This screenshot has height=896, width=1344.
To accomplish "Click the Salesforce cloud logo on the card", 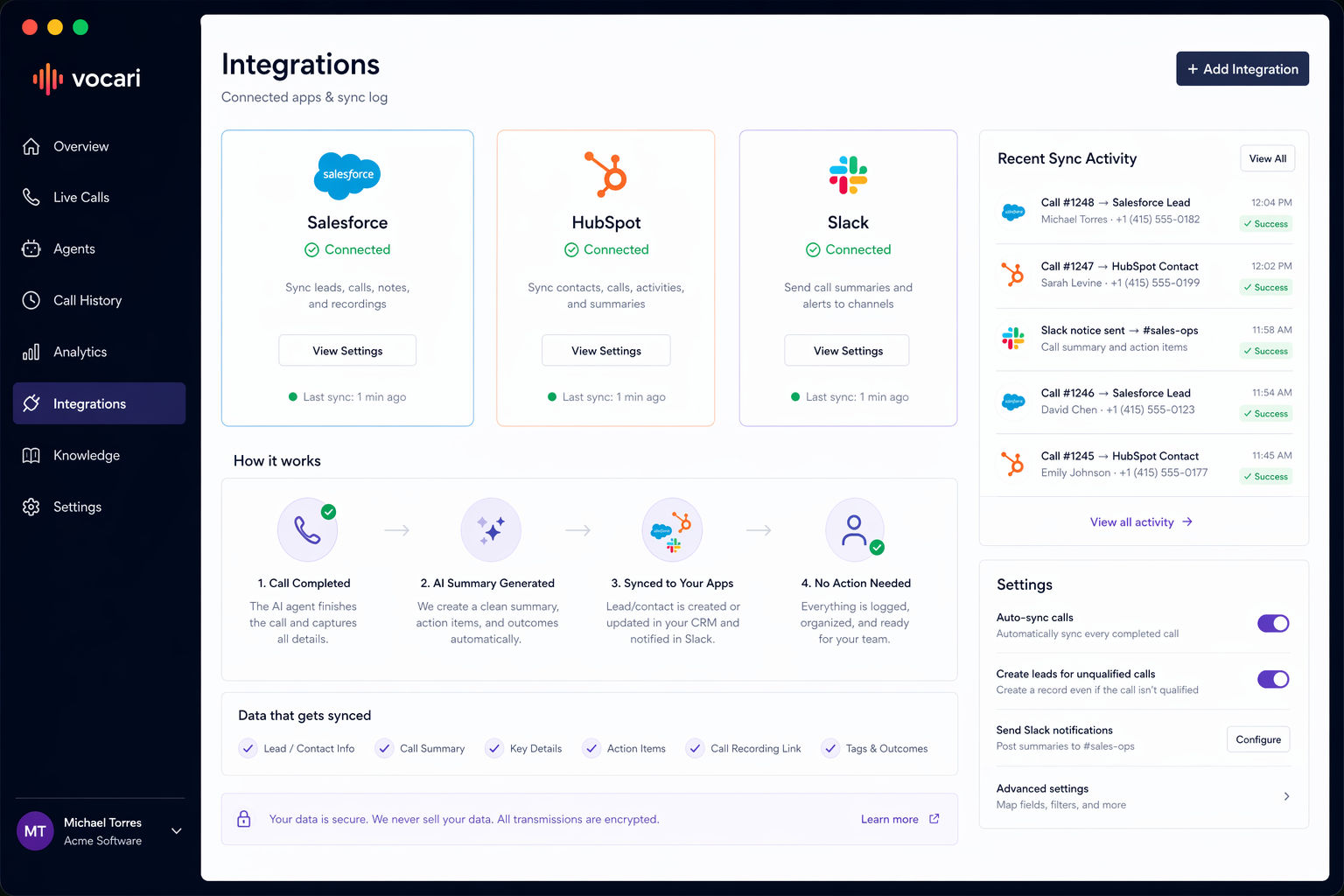I will pyautogui.click(x=347, y=175).
